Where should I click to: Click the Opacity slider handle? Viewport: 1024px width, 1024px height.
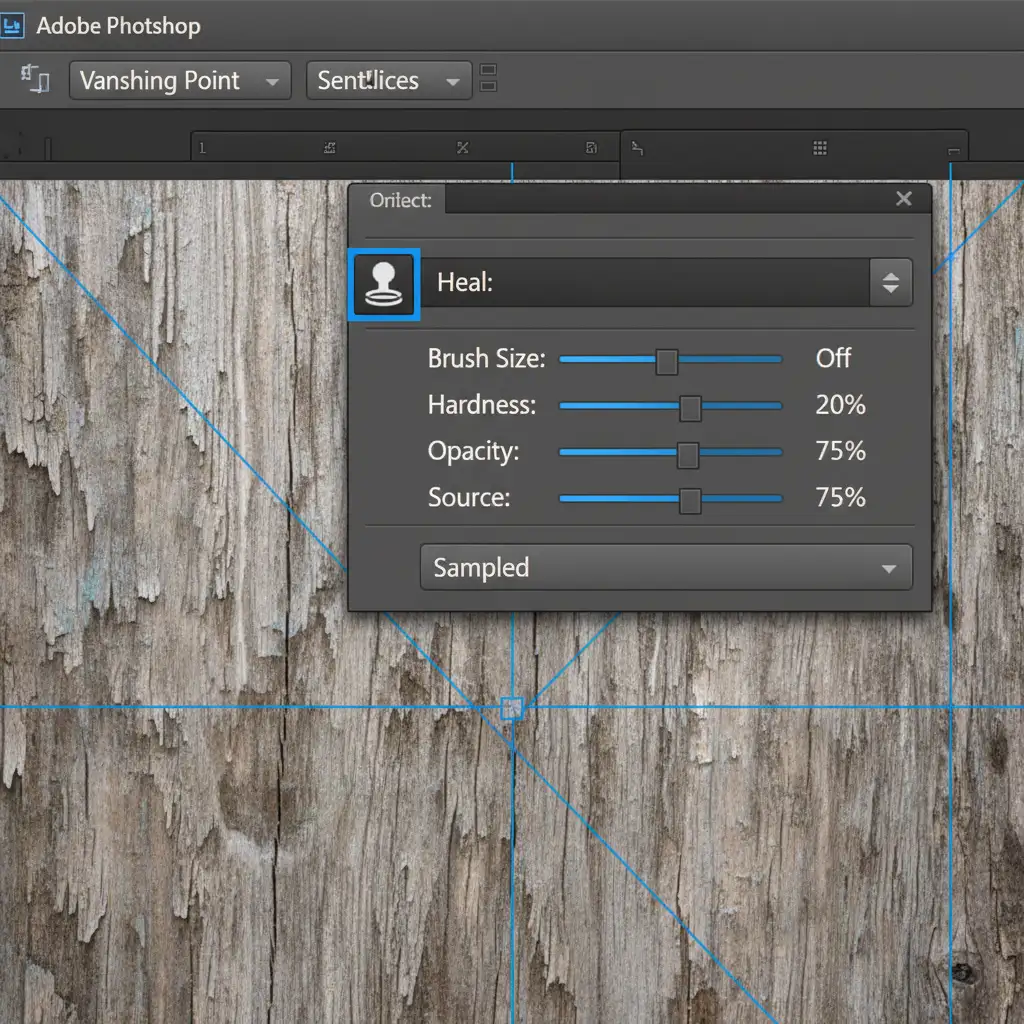688,454
